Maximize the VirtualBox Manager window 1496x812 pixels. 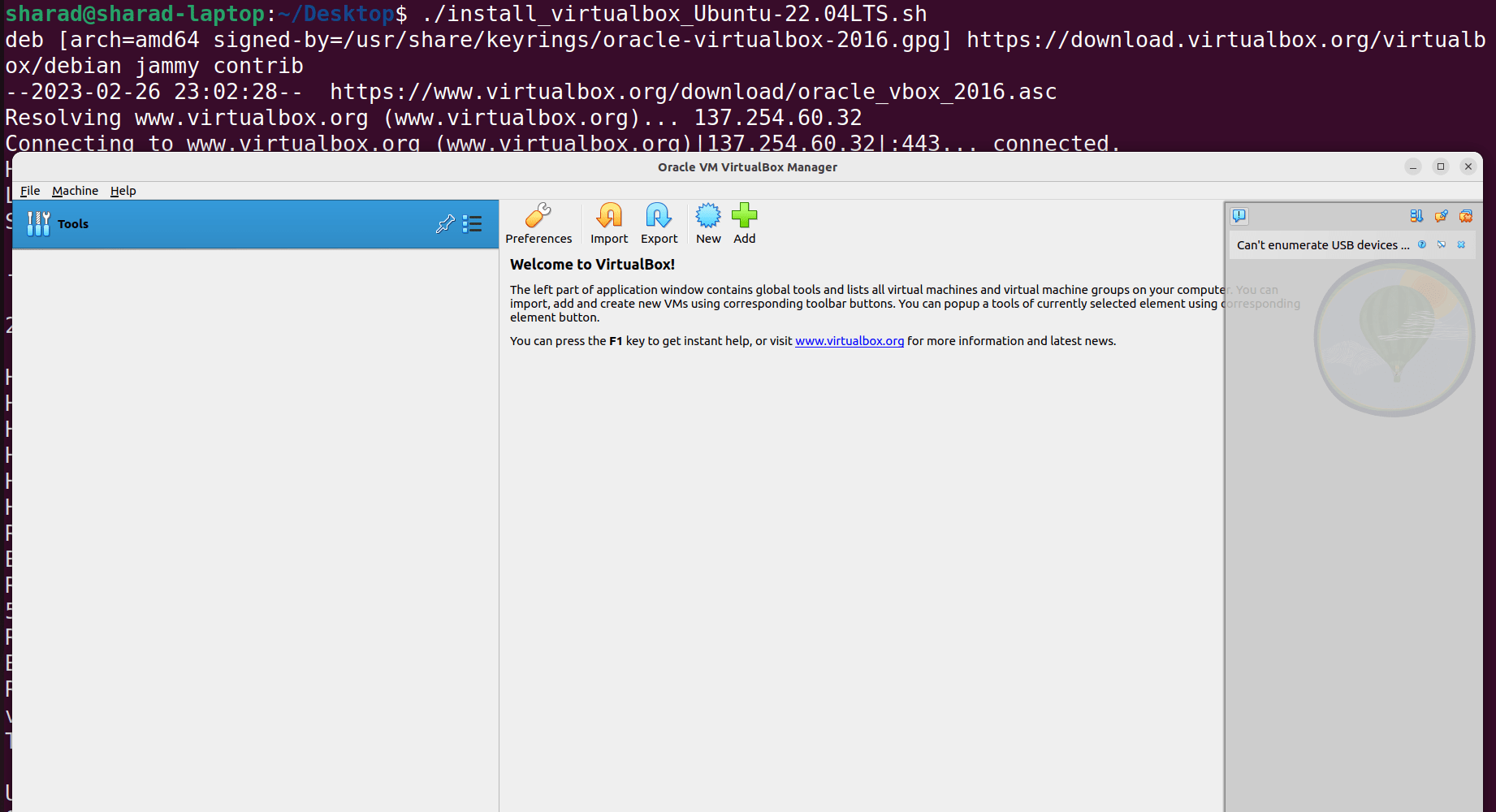click(1441, 166)
